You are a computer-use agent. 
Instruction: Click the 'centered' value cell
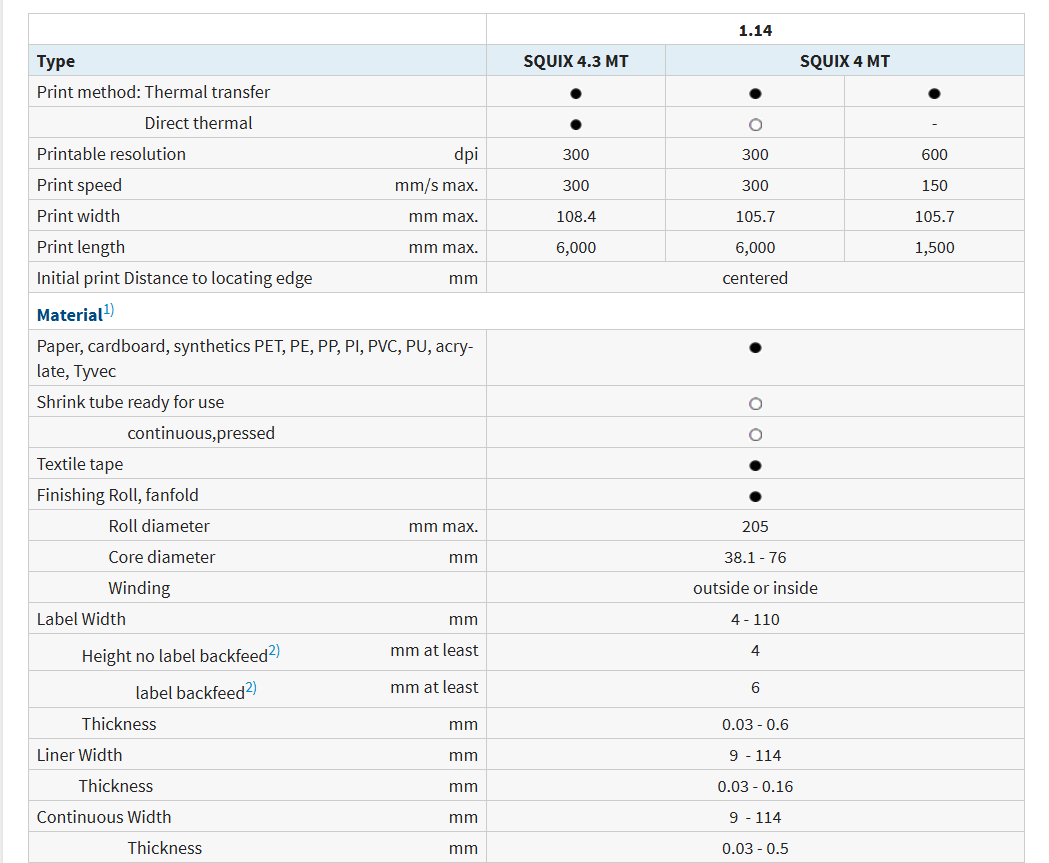click(755, 278)
